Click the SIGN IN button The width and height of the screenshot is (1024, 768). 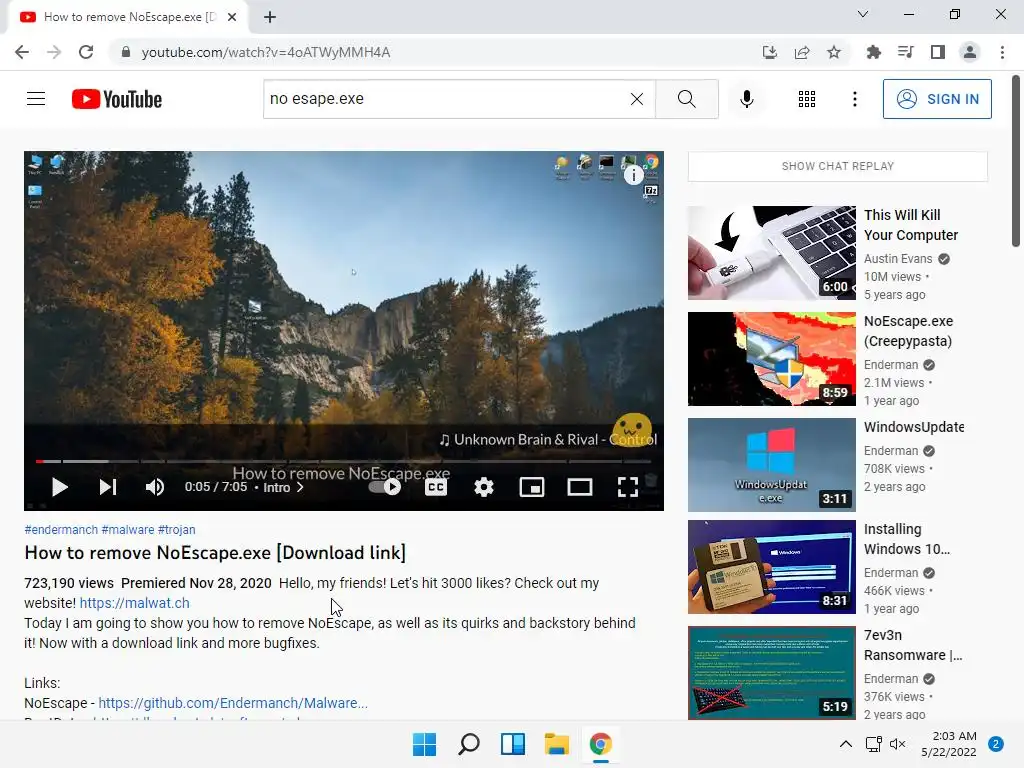point(937,99)
